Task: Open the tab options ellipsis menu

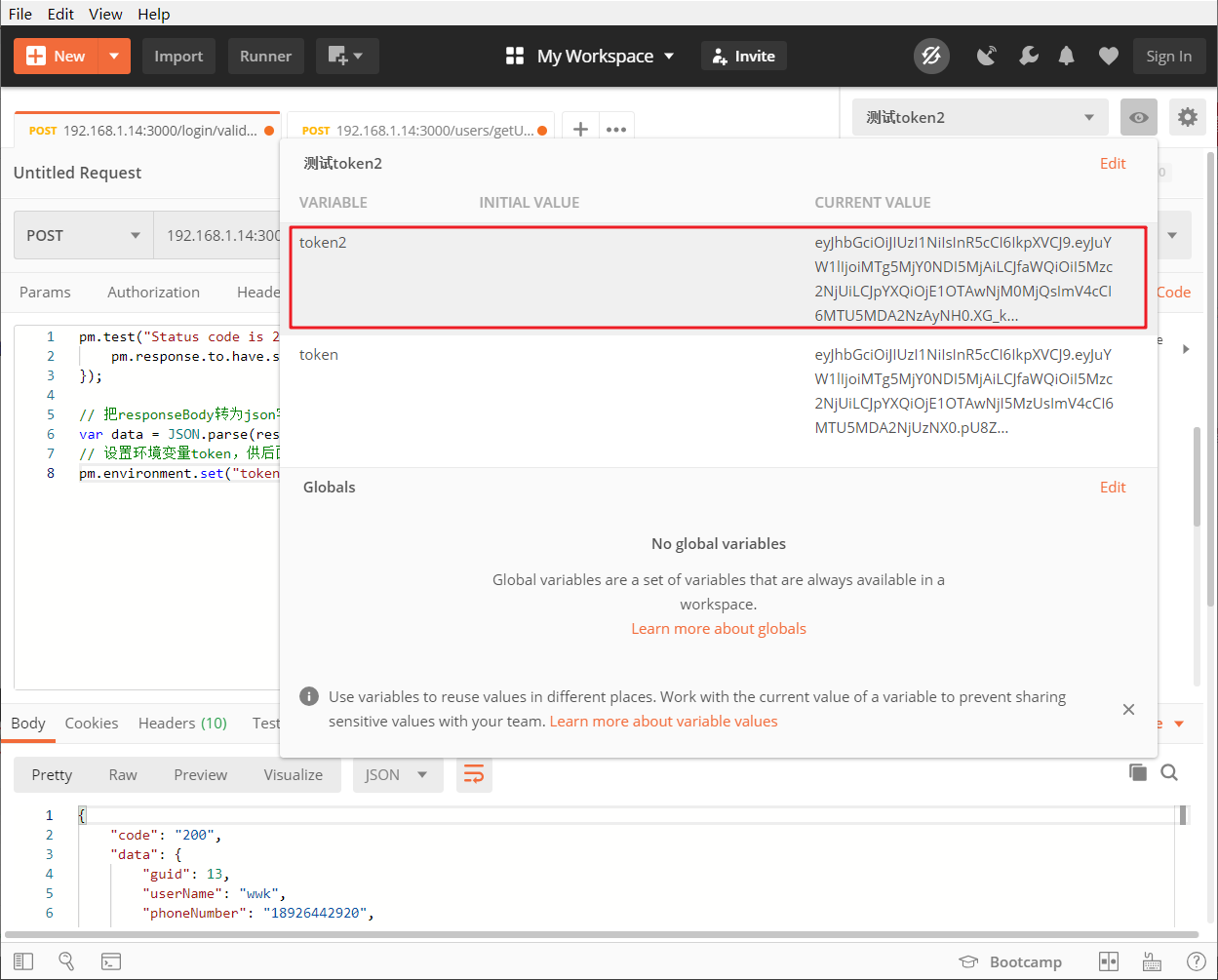Action: pyautogui.click(x=616, y=129)
